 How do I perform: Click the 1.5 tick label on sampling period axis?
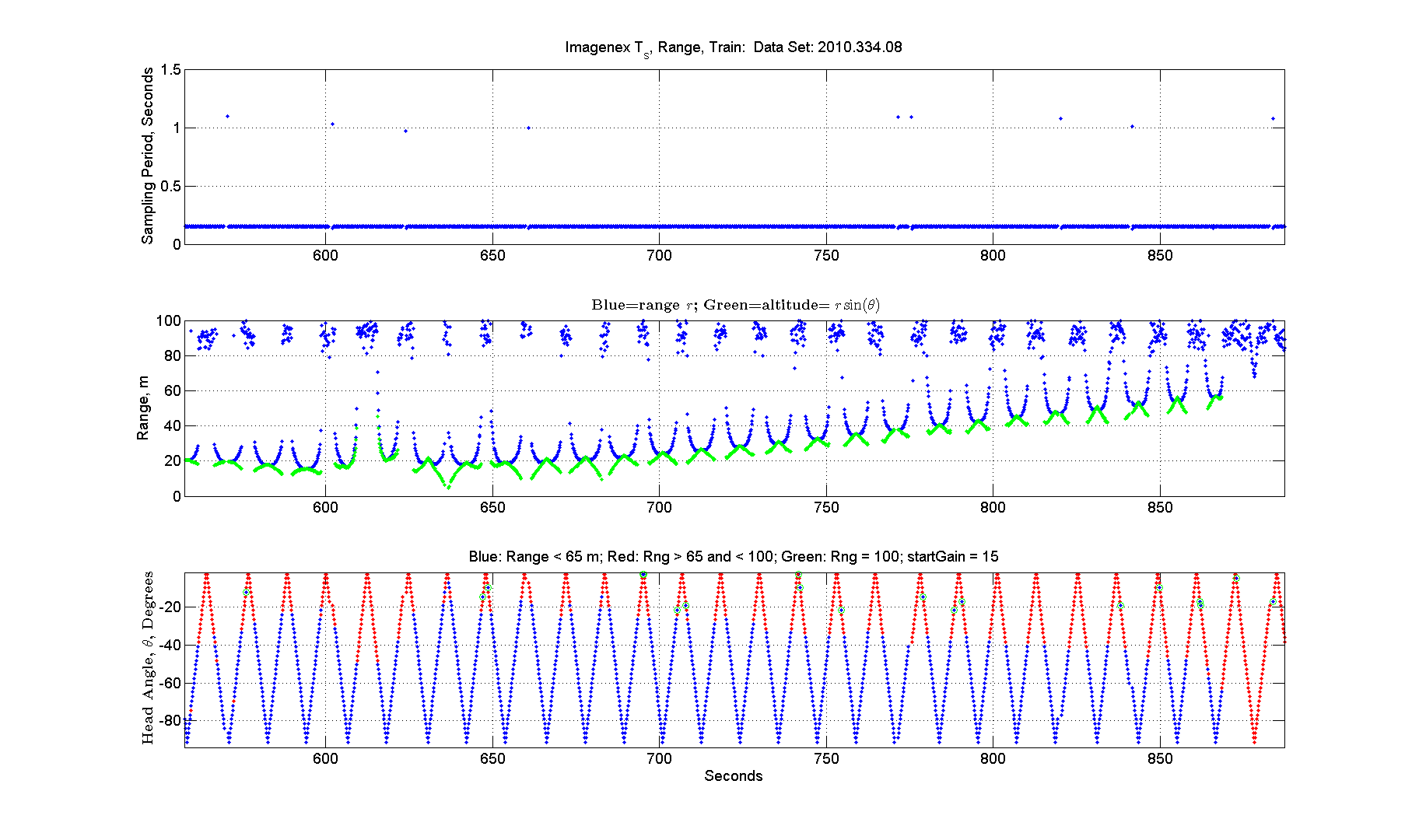170,70
